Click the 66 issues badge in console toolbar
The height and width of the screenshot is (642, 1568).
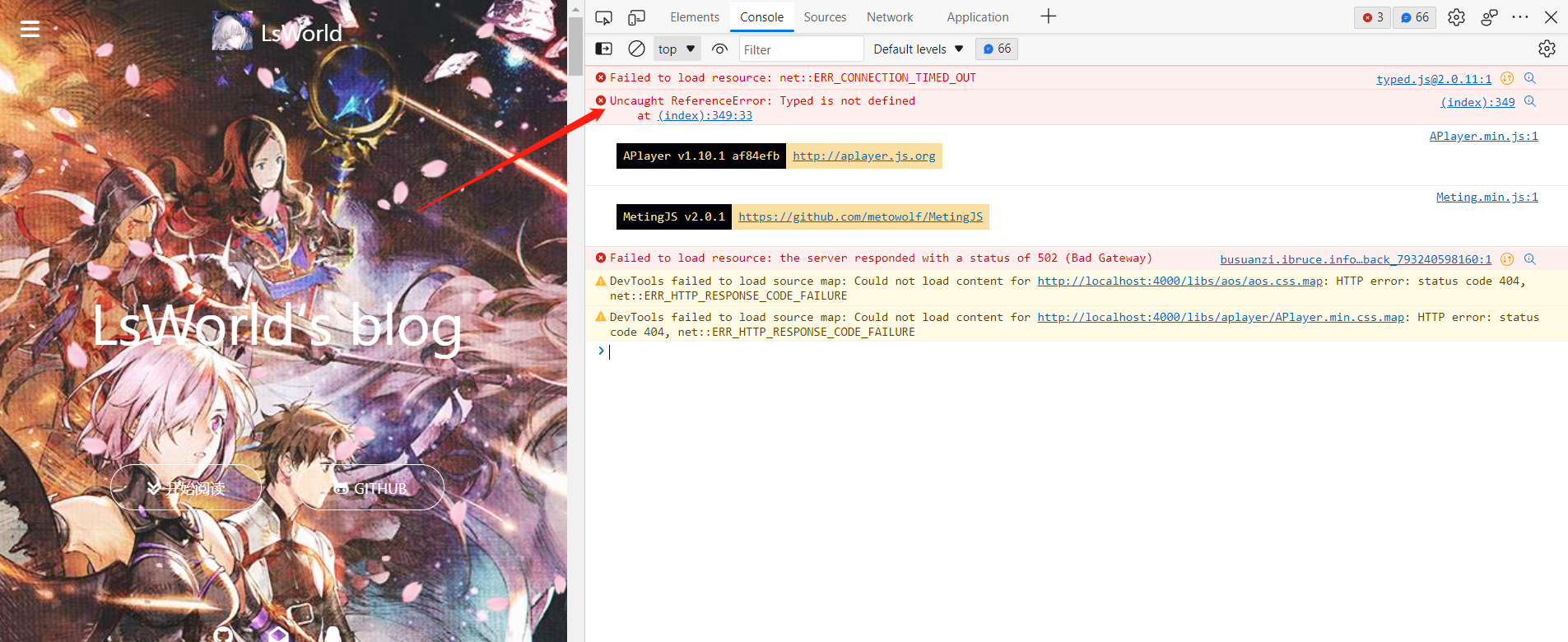click(997, 49)
